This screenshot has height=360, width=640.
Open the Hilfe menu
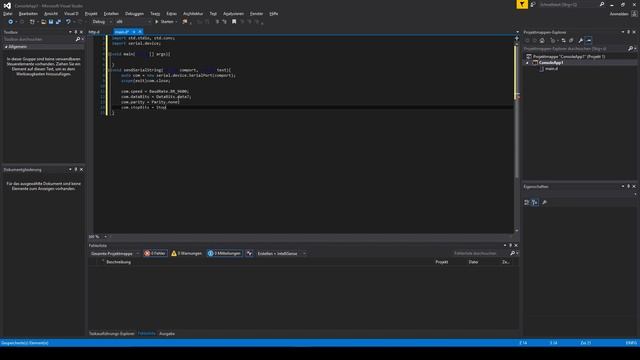click(x=273, y=13)
